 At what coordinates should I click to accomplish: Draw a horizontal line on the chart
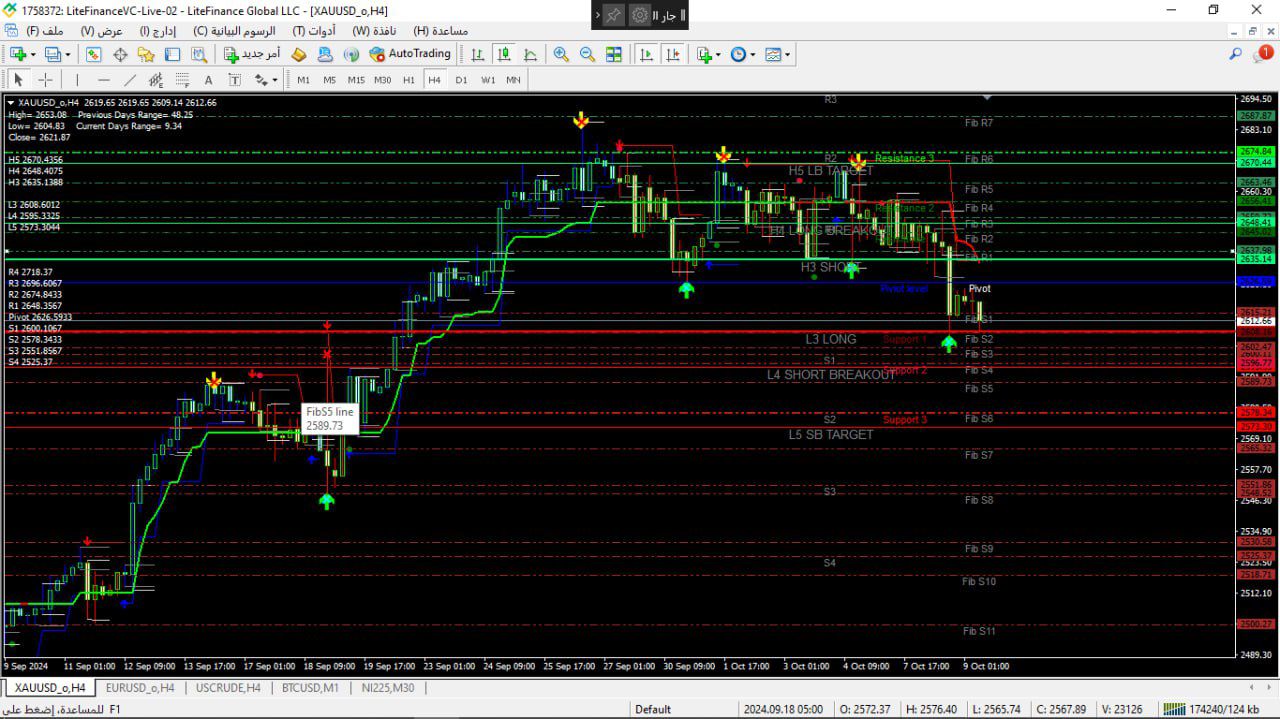[104, 80]
